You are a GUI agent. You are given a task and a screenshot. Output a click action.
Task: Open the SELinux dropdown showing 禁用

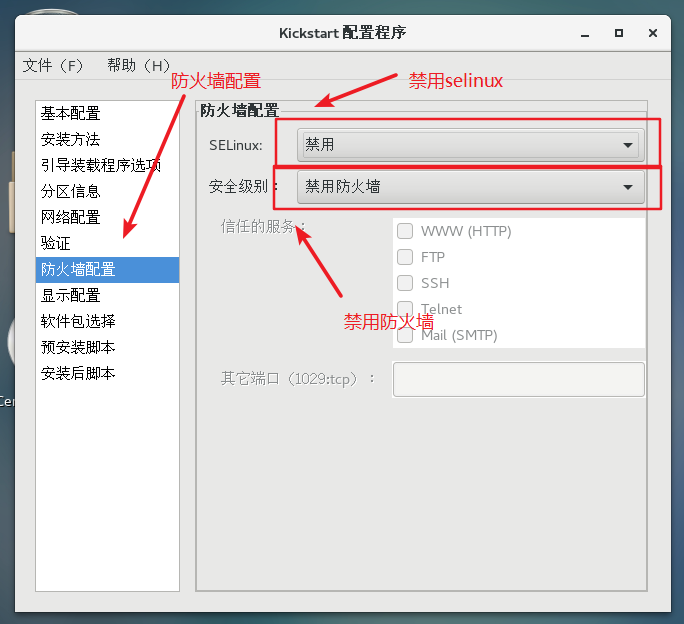(471, 145)
